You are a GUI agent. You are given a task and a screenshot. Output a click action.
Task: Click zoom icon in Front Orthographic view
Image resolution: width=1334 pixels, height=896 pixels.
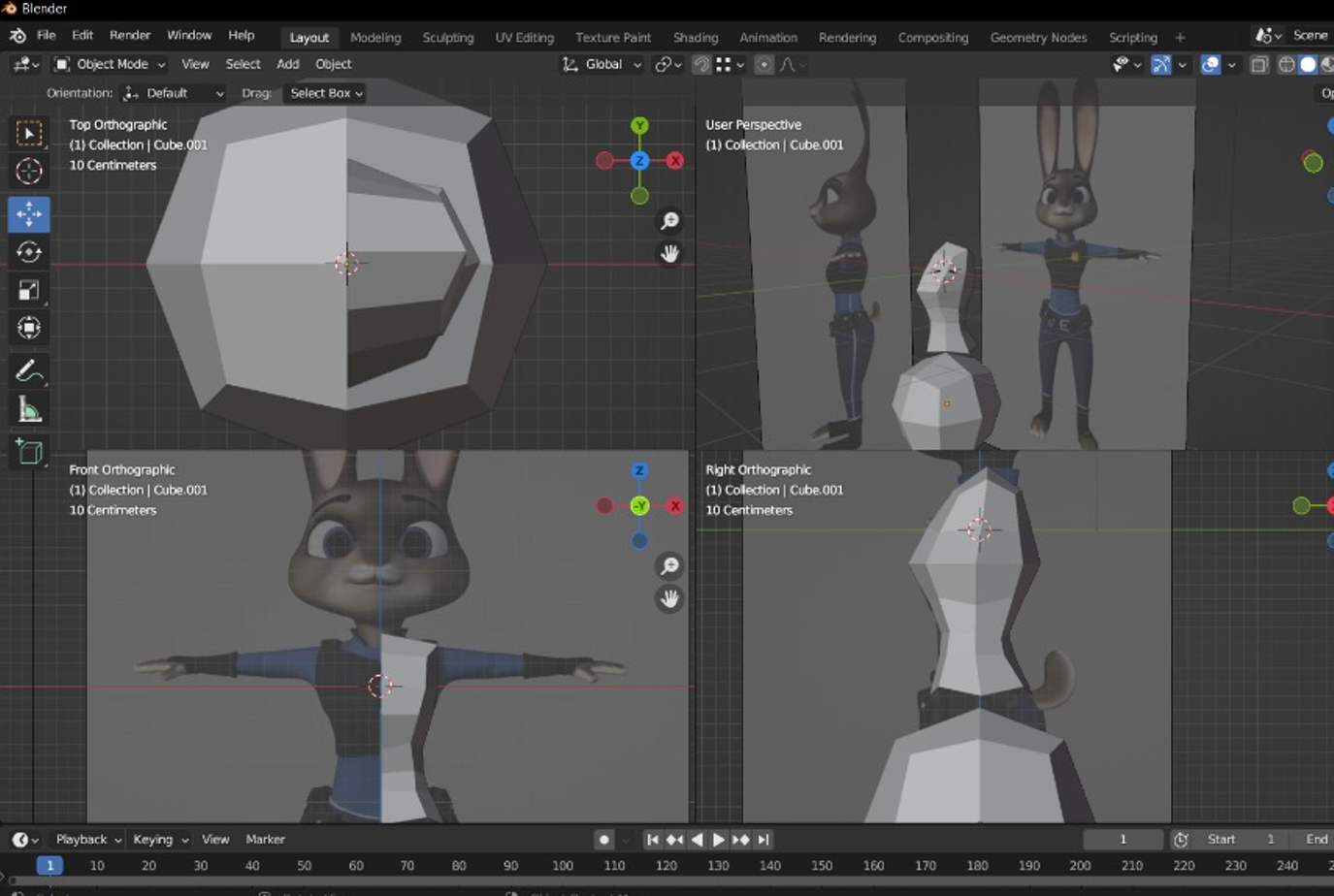[x=669, y=566]
